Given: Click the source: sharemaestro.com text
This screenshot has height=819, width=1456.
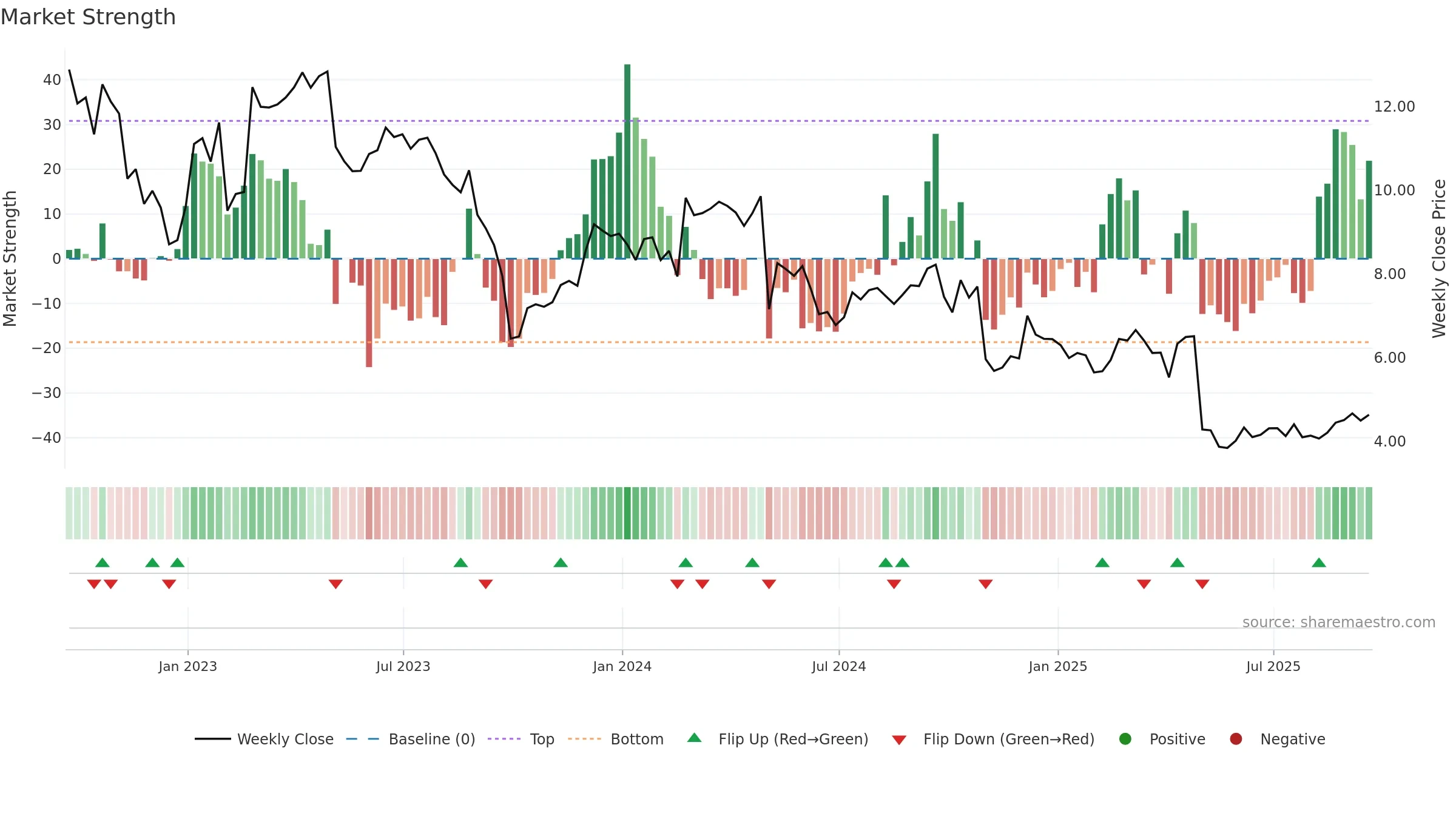Looking at the screenshot, I should [x=1339, y=622].
